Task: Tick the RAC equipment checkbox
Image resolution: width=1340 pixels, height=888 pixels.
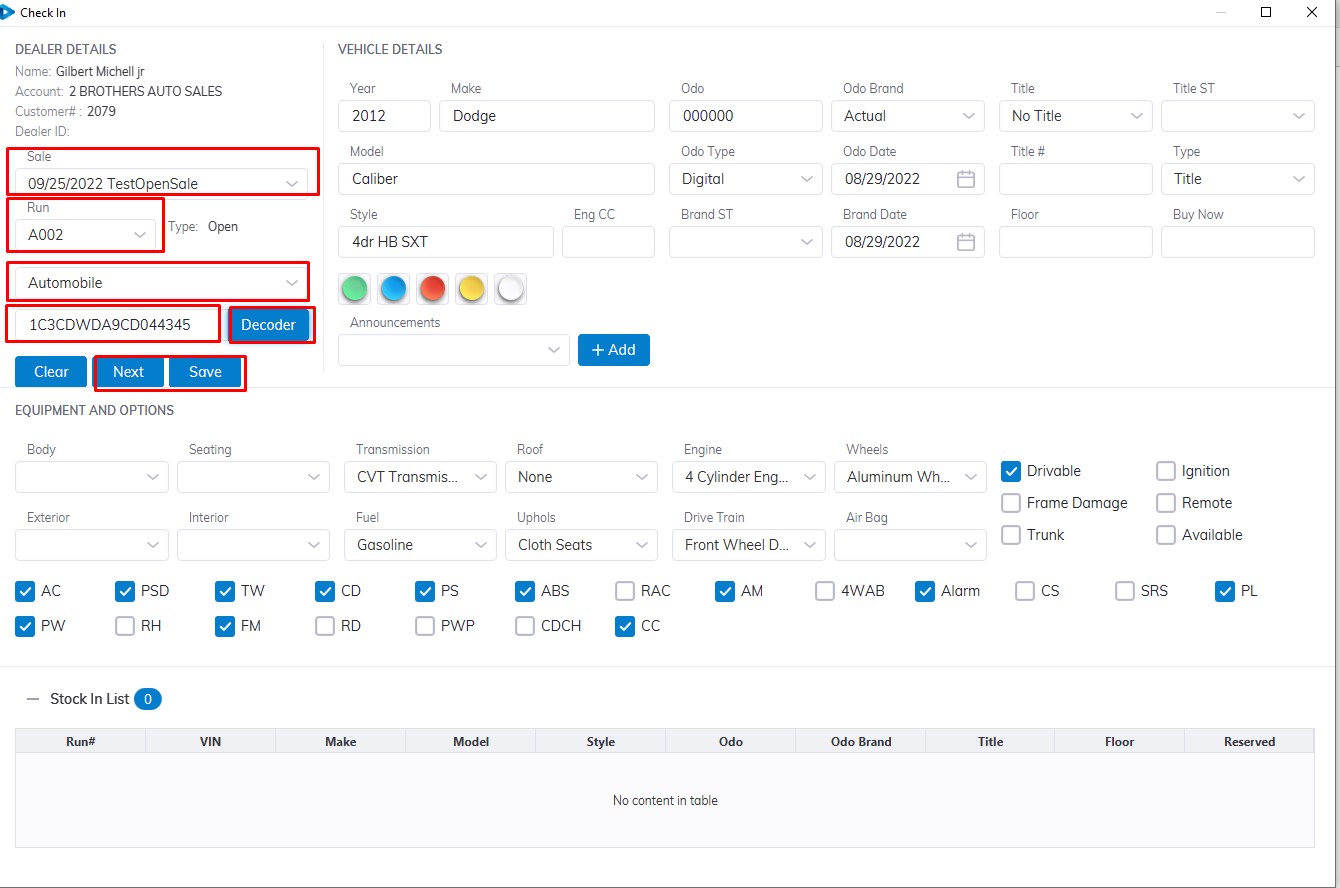Action: (x=625, y=591)
